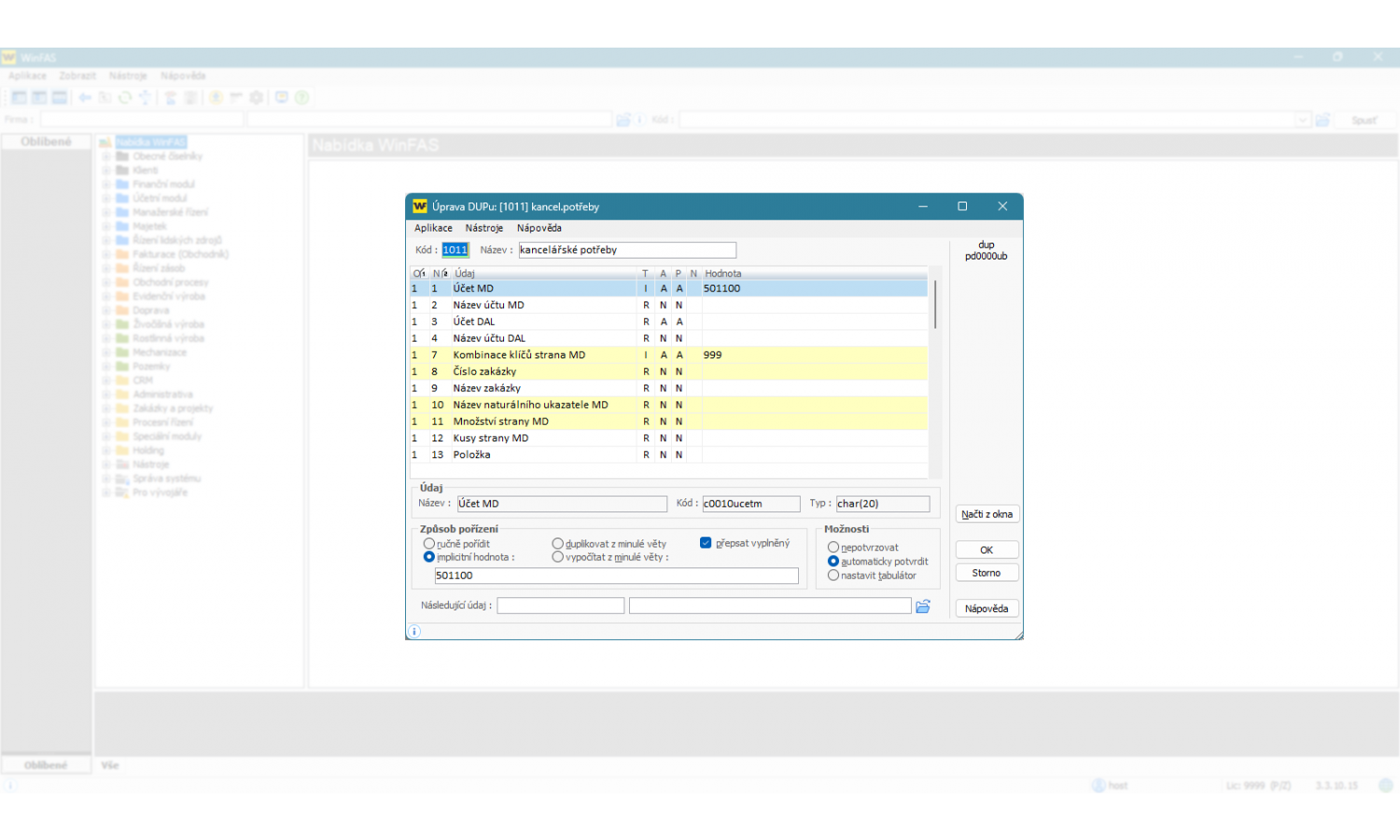Click green refresh icon in WinFAS toolbar

coord(125,97)
